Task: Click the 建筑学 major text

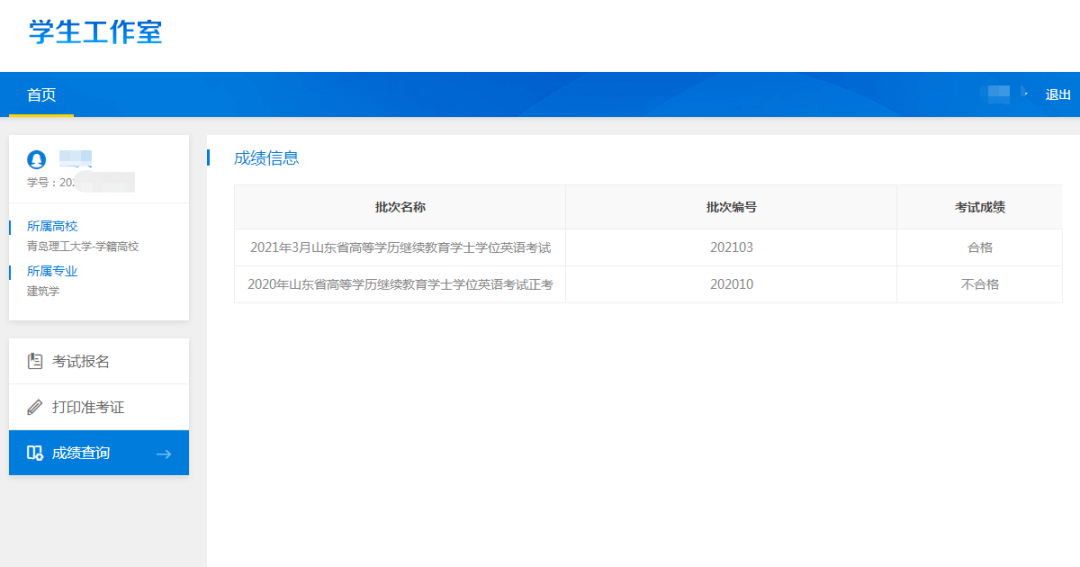Action: click(x=43, y=291)
